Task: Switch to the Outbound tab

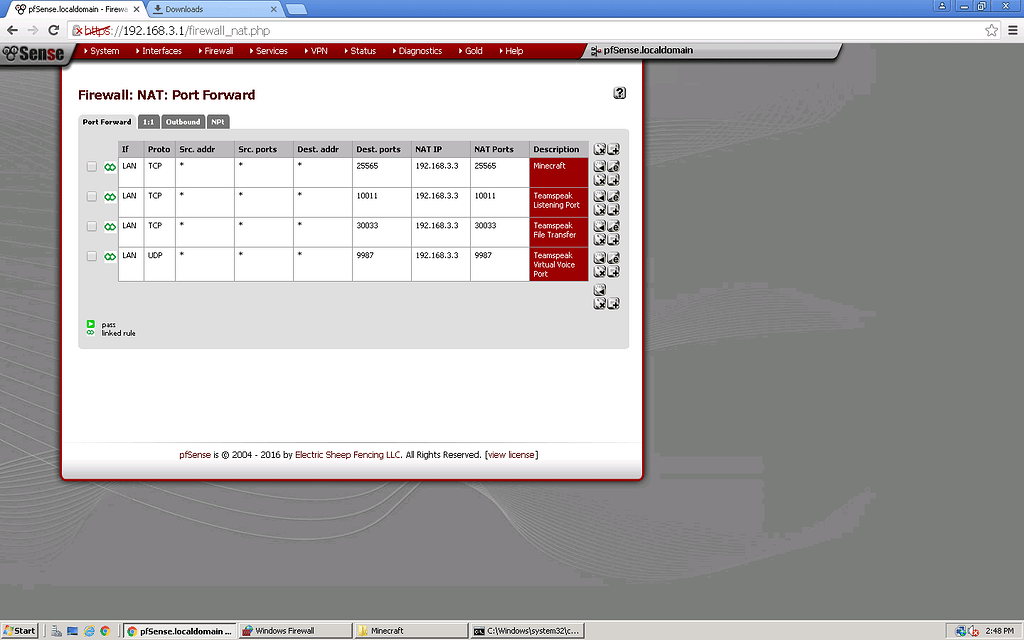Action: [x=182, y=121]
